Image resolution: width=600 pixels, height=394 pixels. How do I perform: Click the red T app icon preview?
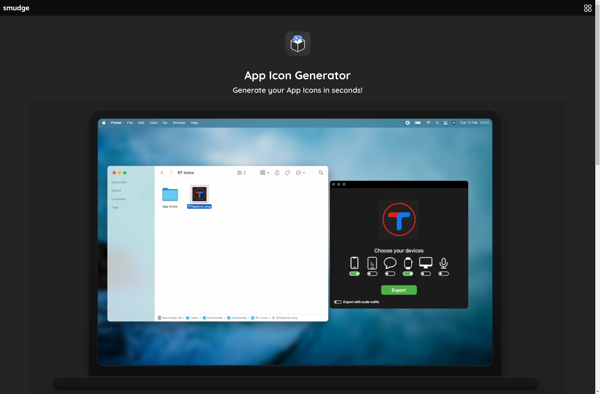(x=399, y=220)
